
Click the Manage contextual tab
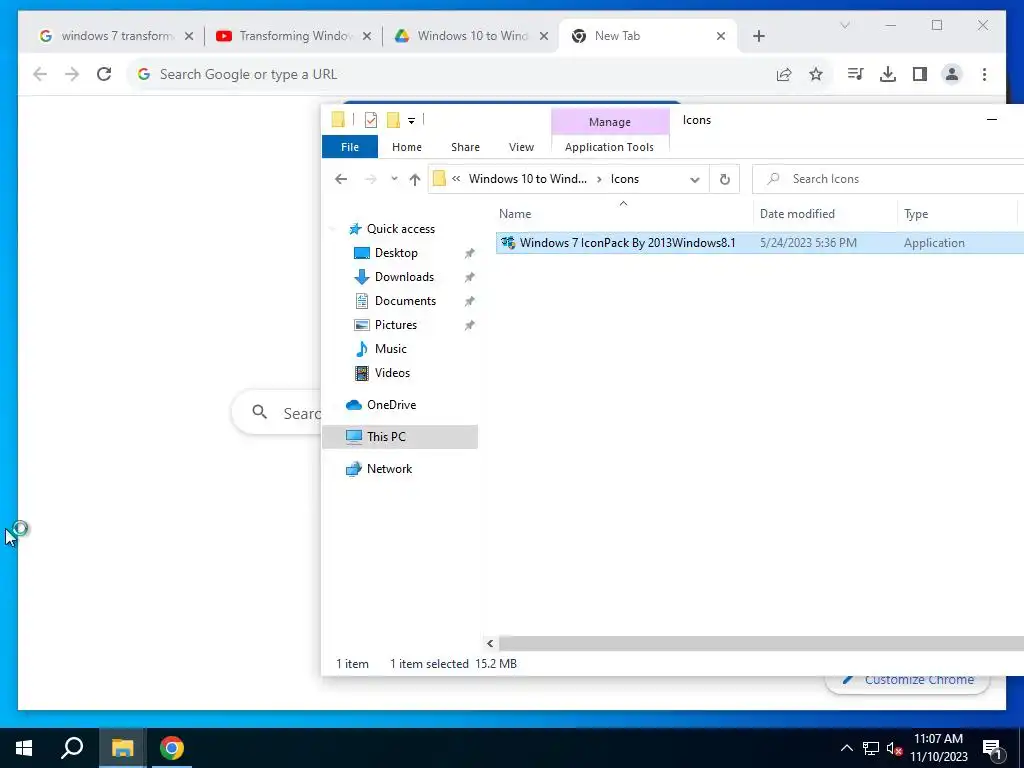[610, 121]
